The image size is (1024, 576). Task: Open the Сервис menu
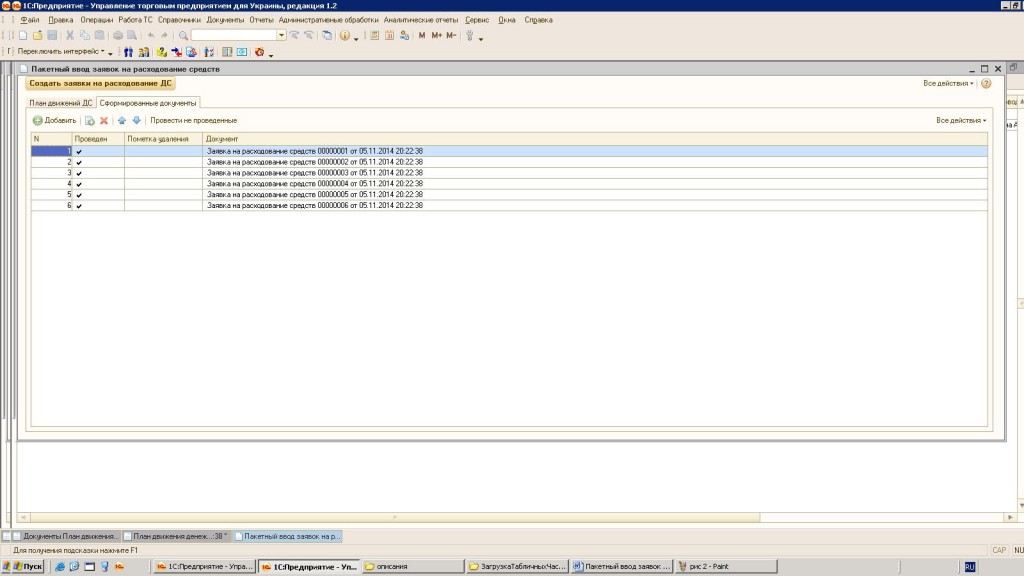click(x=477, y=20)
